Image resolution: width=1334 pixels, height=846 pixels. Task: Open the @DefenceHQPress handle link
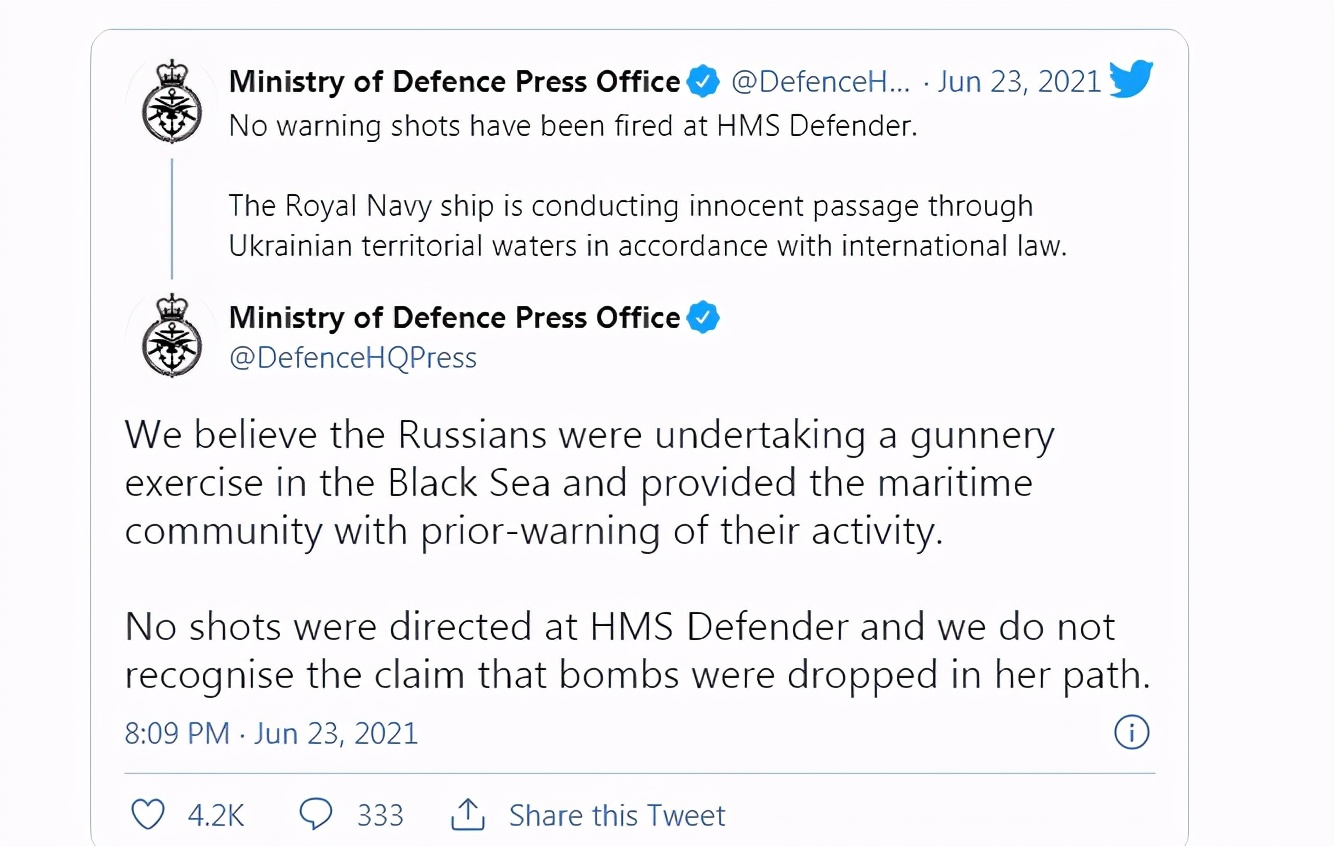[x=353, y=357]
